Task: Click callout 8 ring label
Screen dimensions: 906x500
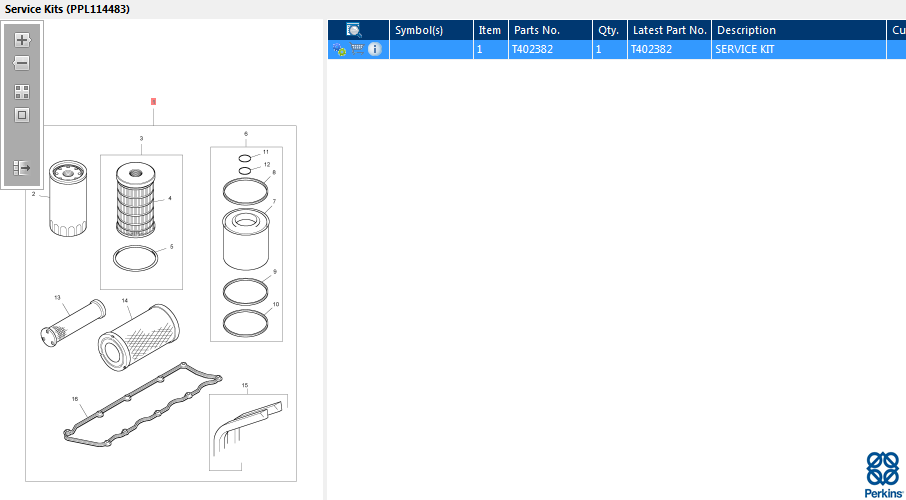Action: 274,172
